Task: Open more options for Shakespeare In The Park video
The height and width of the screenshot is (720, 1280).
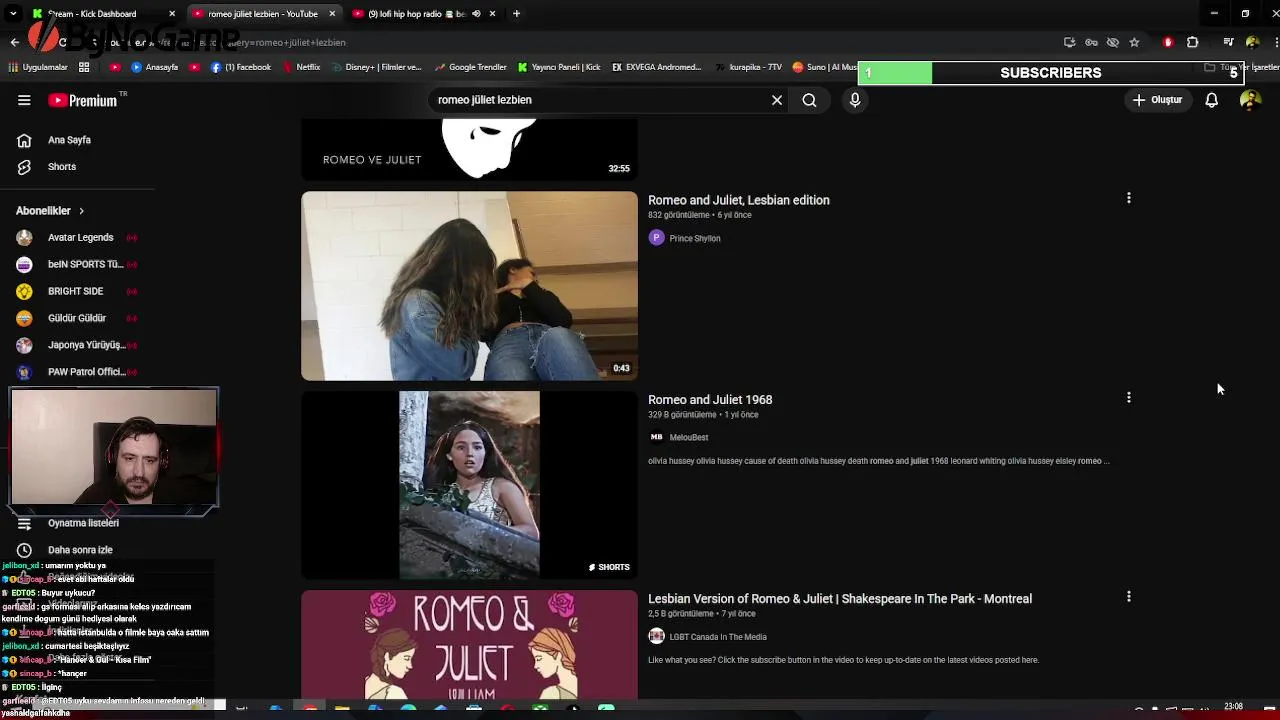Action: click(x=1129, y=596)
